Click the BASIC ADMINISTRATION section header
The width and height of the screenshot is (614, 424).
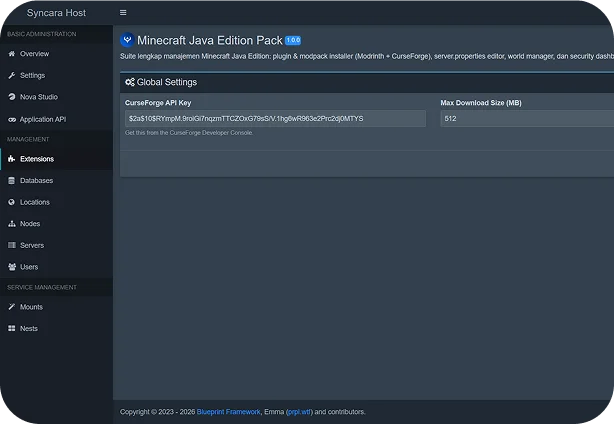pos(42,34)
